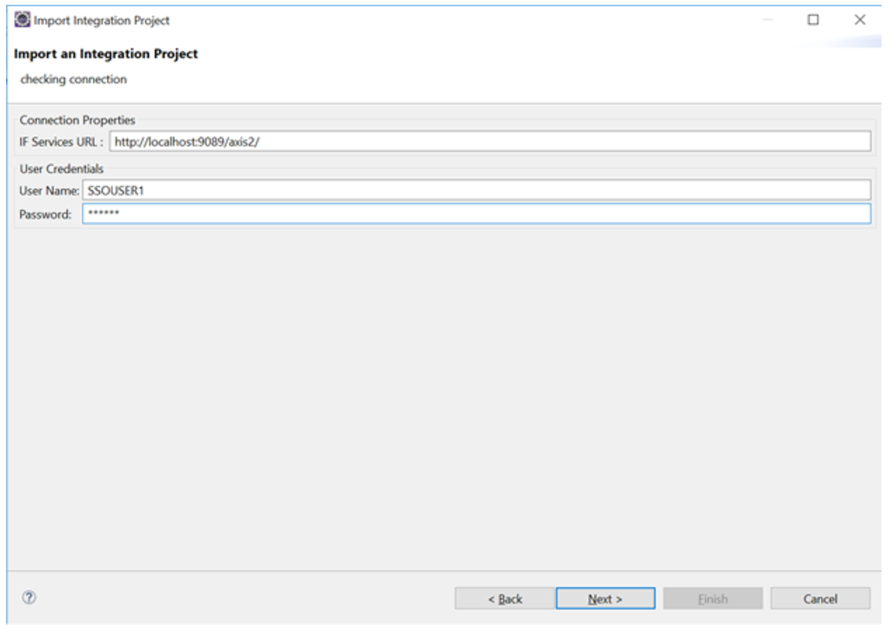Select the Password input field
Image resolution: width=888 pixels, height=631 pixels.
(x=476, y=214)
